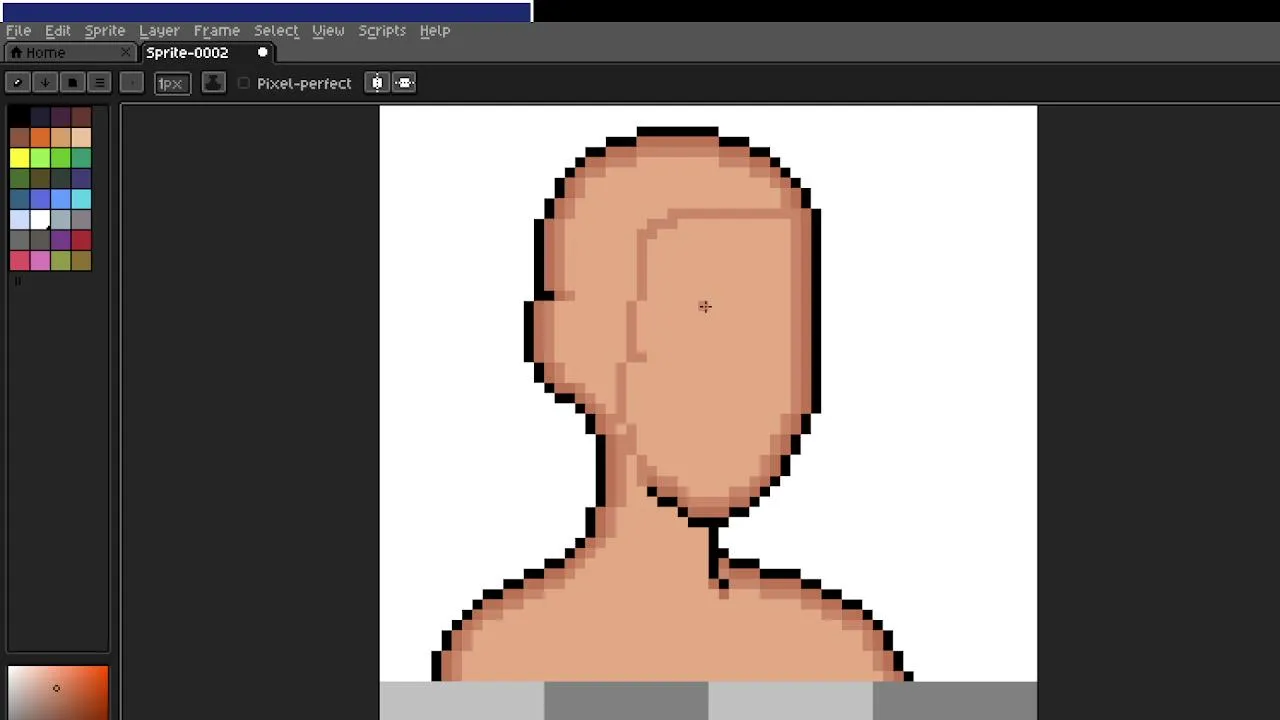
Task: Open the Sprite menu
Action: click(105, 30)
